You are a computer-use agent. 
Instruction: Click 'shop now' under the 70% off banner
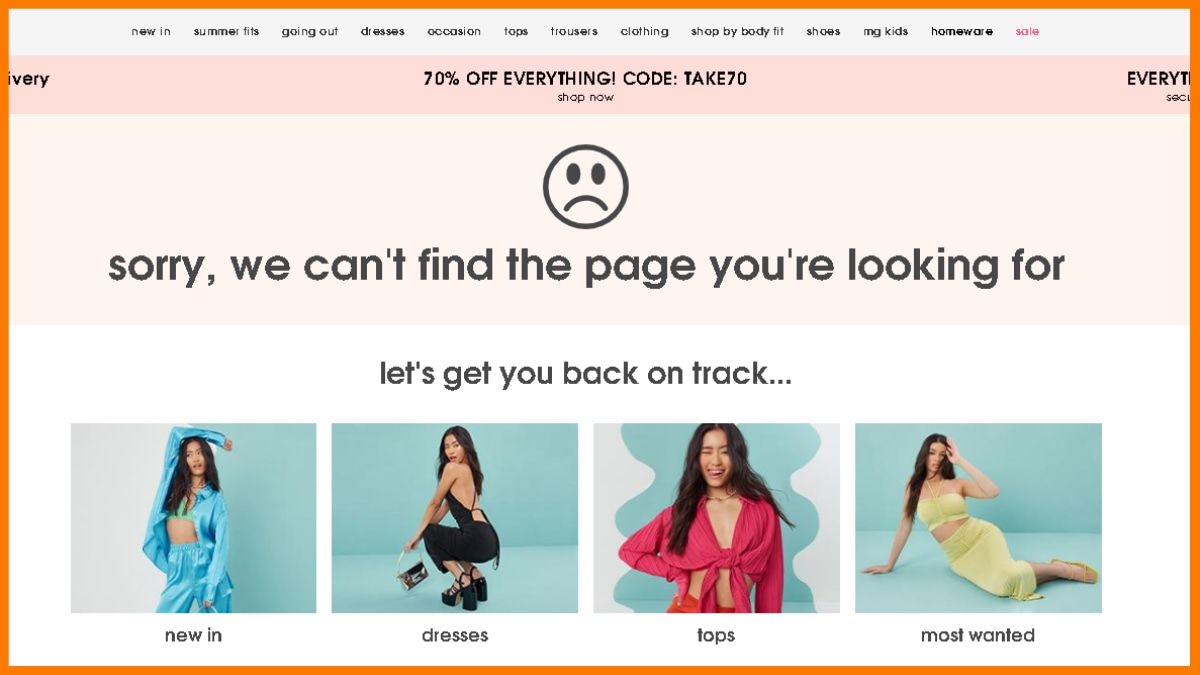[586, 98]
